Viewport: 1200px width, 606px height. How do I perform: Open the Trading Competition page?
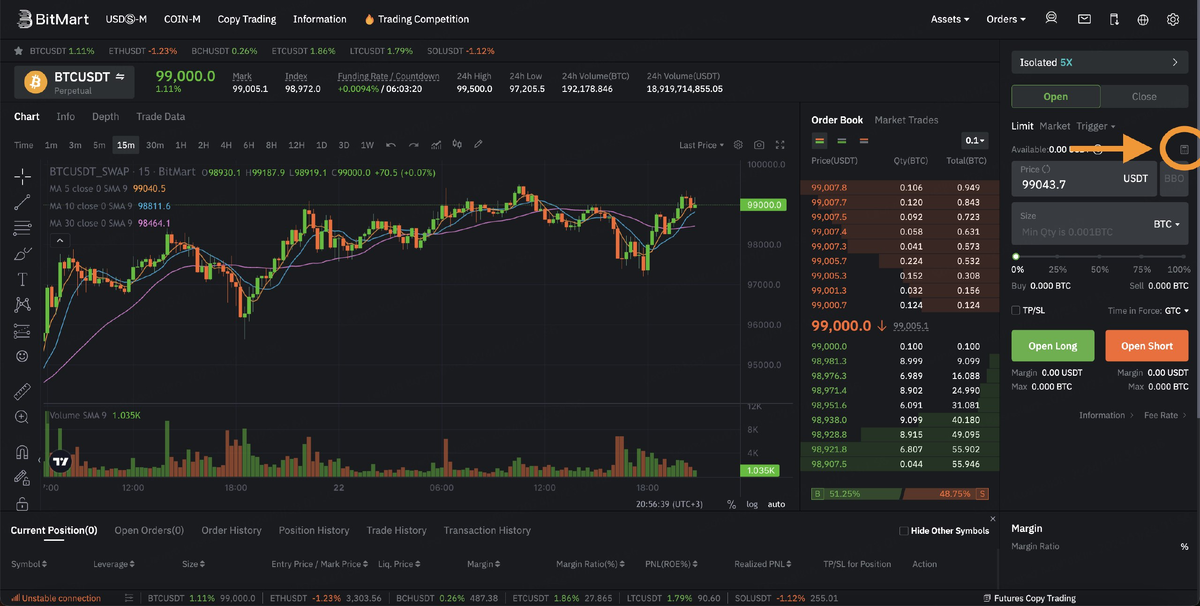[x=417, y=19]
